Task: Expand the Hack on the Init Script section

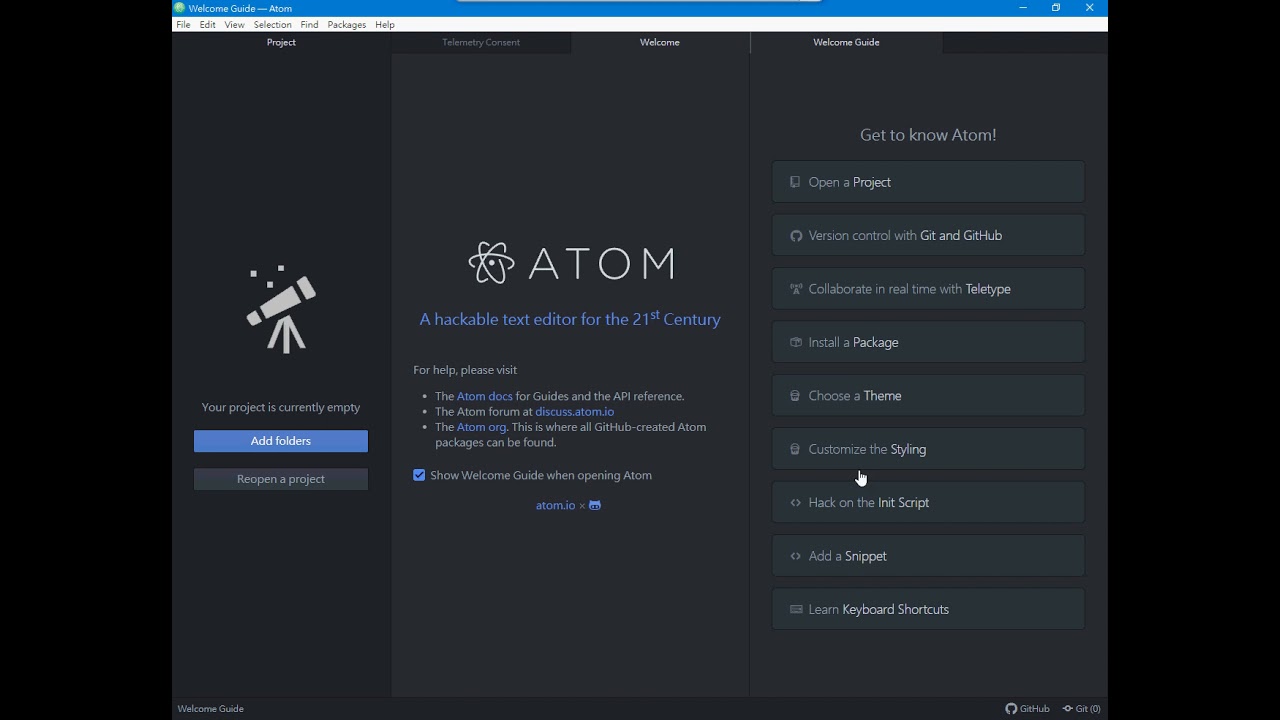Action: click(928, 503)
